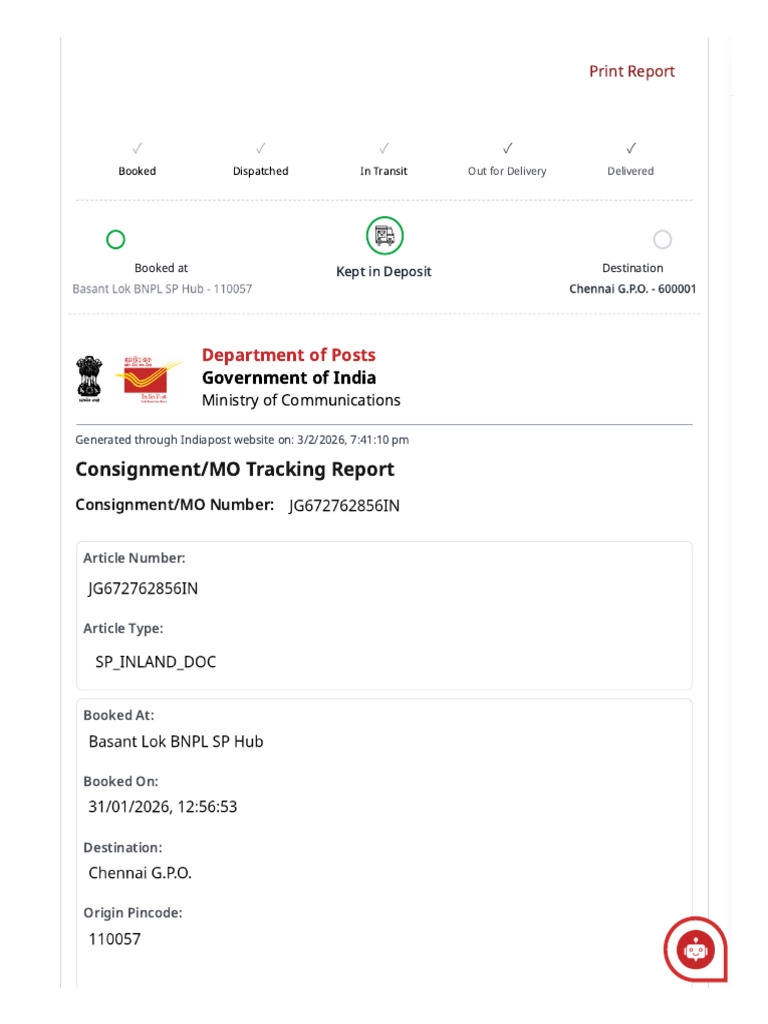Click the Print Report link
The height and width of the screenshot is (1024, 768).
click(632, 71)
